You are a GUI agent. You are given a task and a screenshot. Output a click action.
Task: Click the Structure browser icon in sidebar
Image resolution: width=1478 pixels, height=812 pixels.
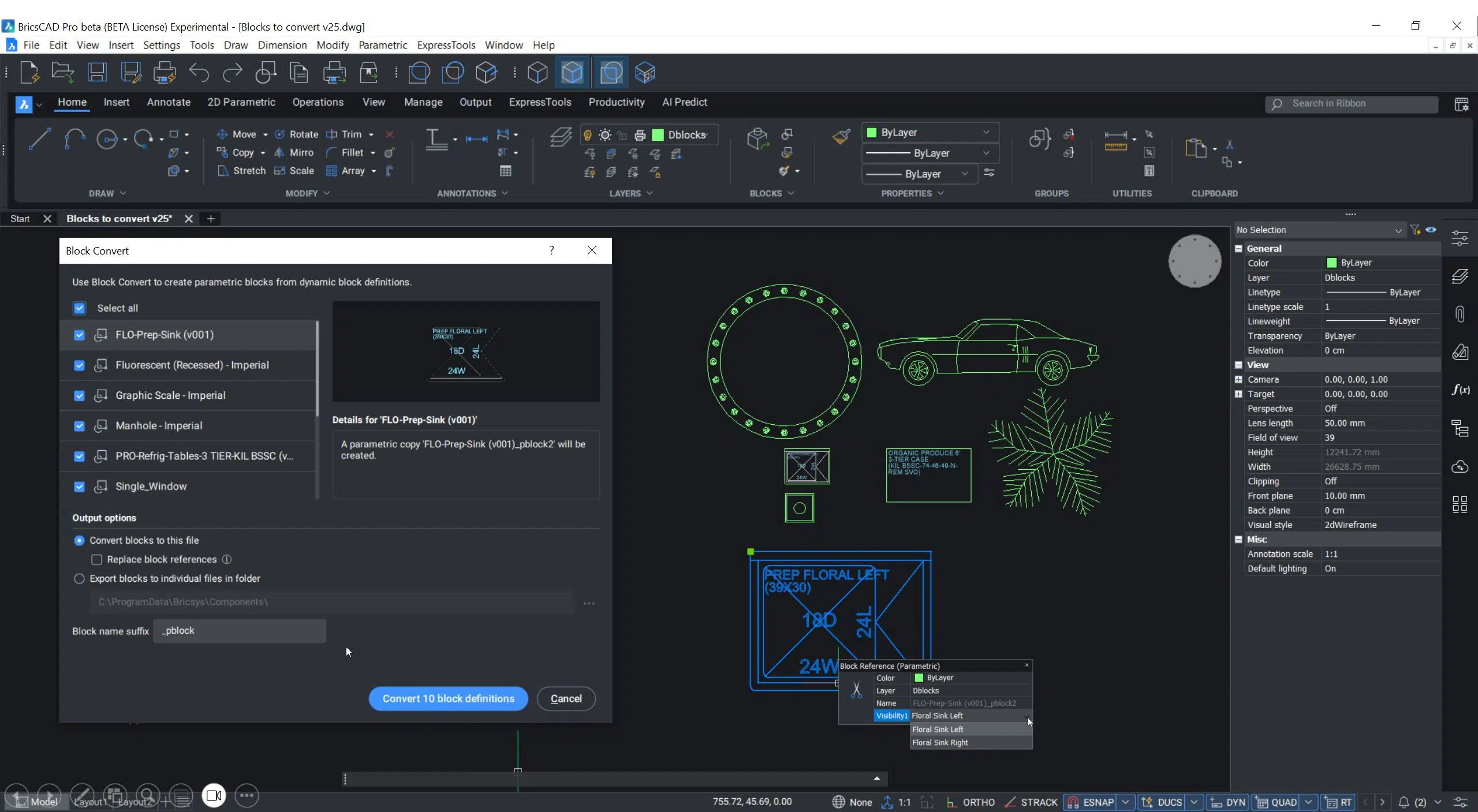pos(1461,428)
